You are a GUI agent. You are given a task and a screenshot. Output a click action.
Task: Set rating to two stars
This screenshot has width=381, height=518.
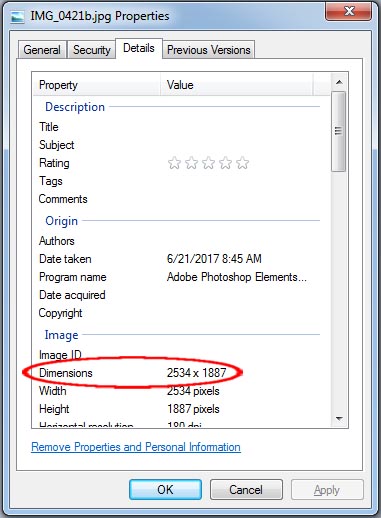point(191,163)
